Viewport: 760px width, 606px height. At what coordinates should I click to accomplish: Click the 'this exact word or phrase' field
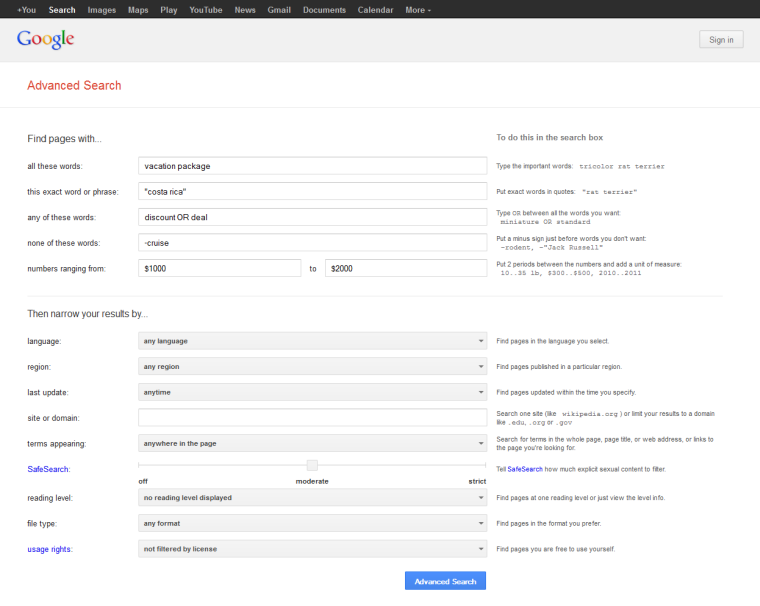coord(313,191)
